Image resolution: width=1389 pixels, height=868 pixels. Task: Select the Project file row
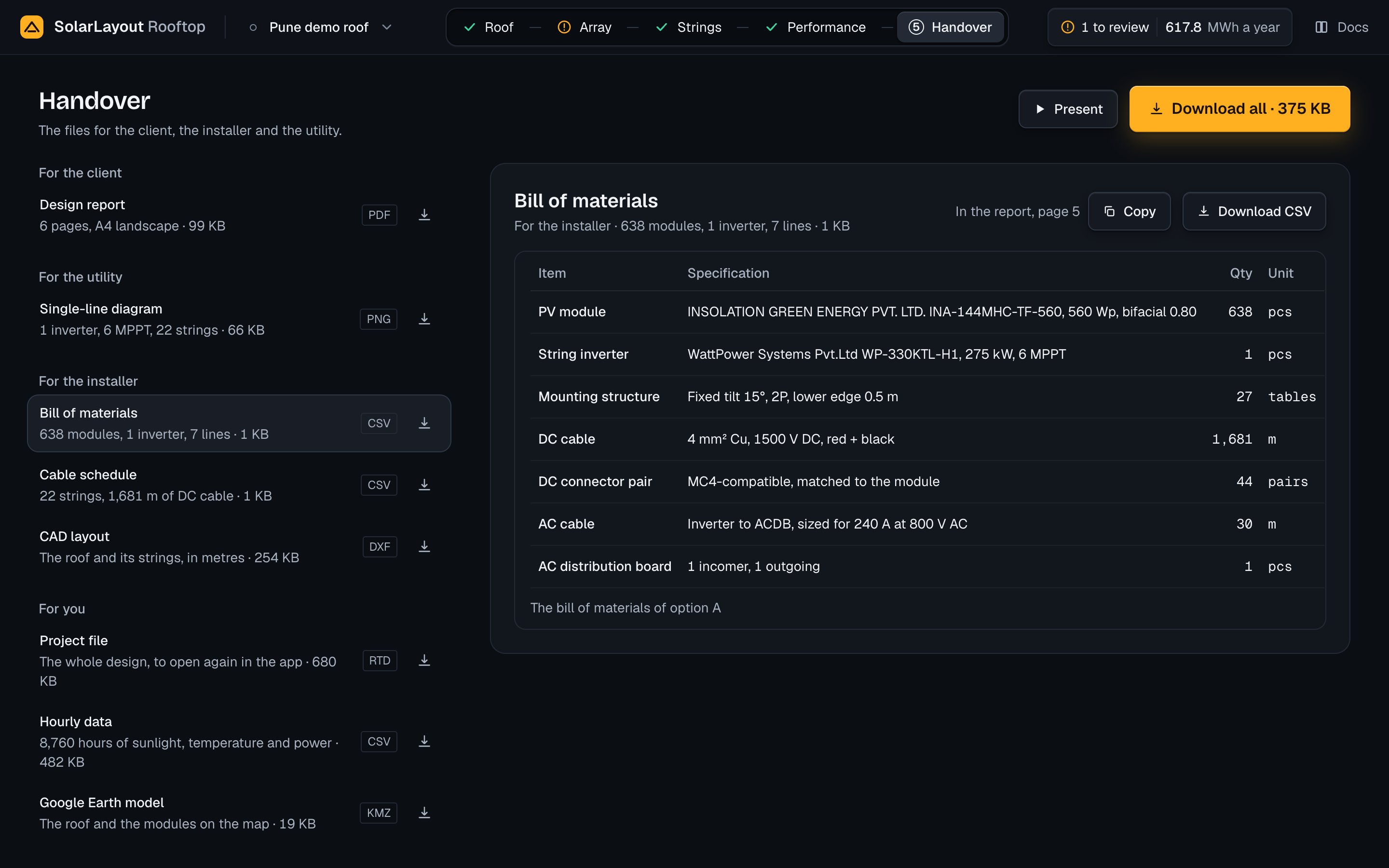click(239, 661)
